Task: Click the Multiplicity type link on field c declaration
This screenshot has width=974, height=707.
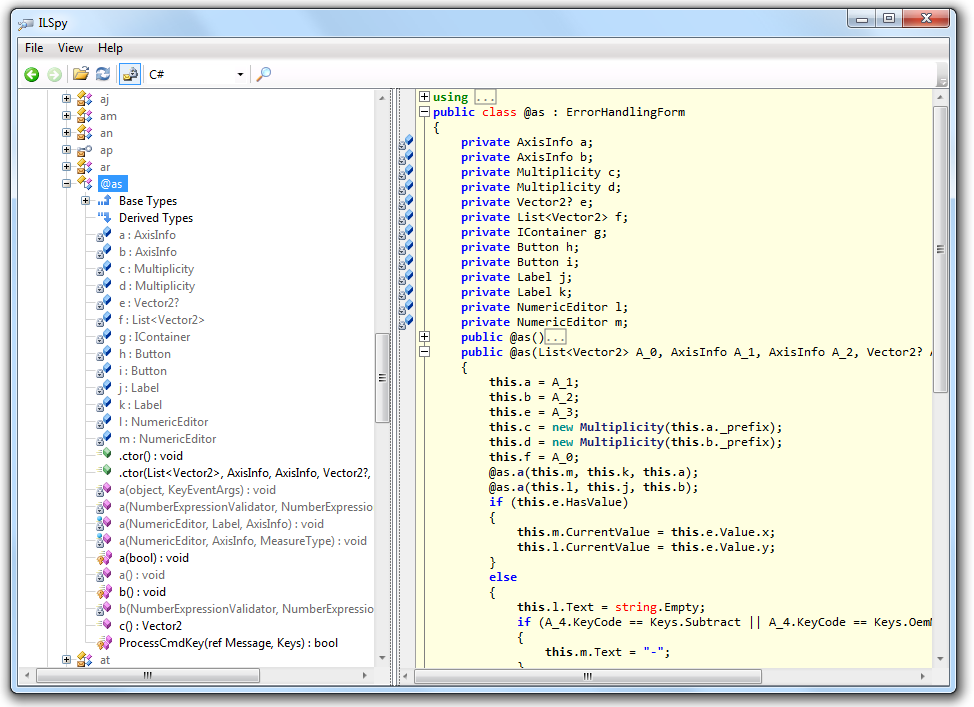Action: (x=558, y=172)
